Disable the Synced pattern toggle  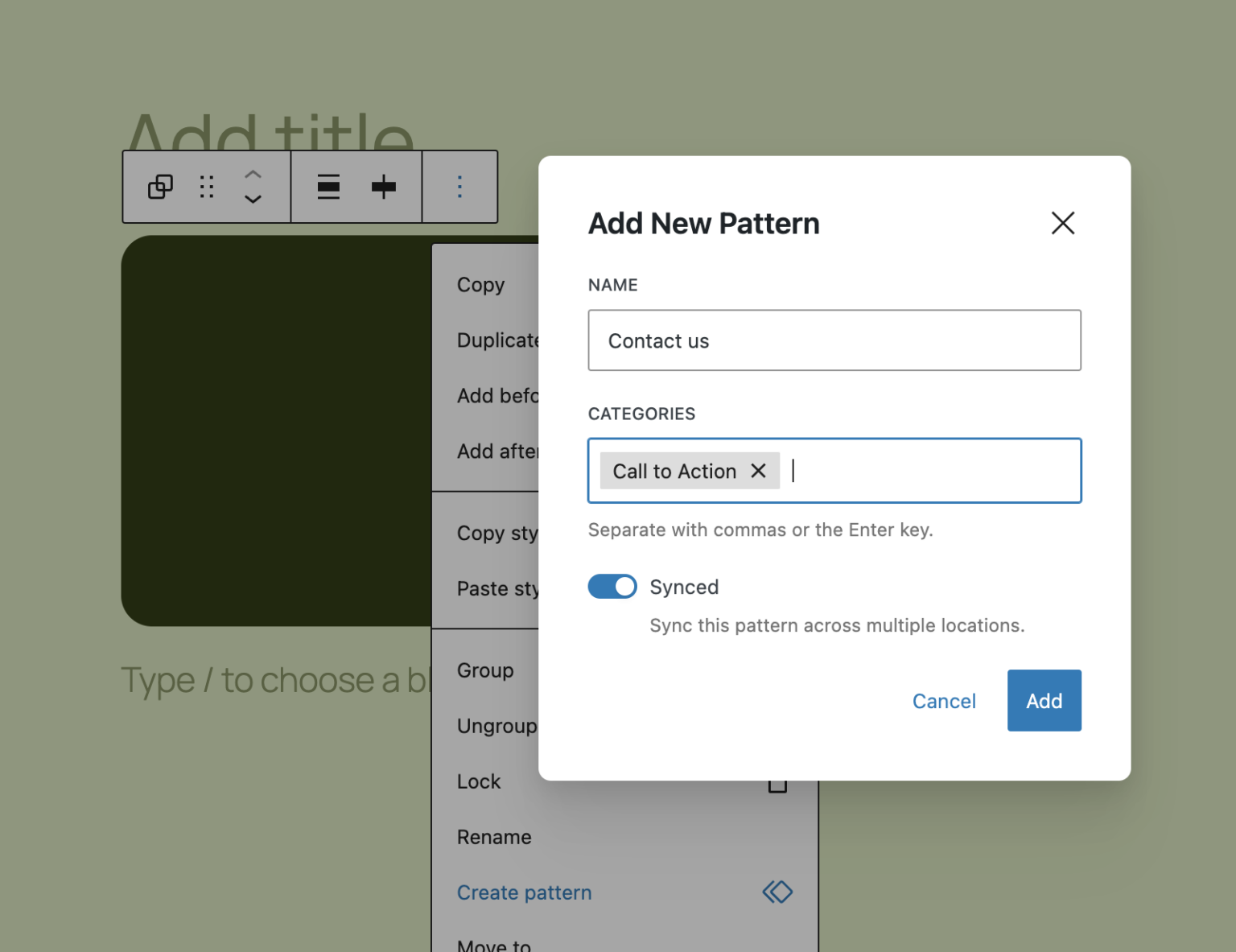[x=612, y=587]
